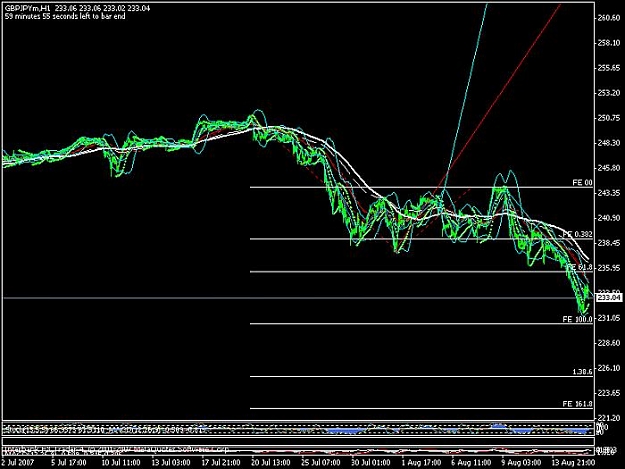Click the 253.20 price scale value
625x469 pixels.
click(x=609, y=93)
